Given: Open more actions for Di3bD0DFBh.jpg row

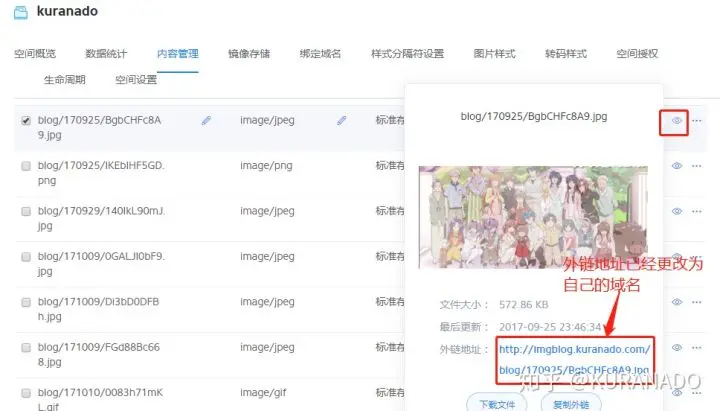Looking at the screenshot, I should 697,302.
